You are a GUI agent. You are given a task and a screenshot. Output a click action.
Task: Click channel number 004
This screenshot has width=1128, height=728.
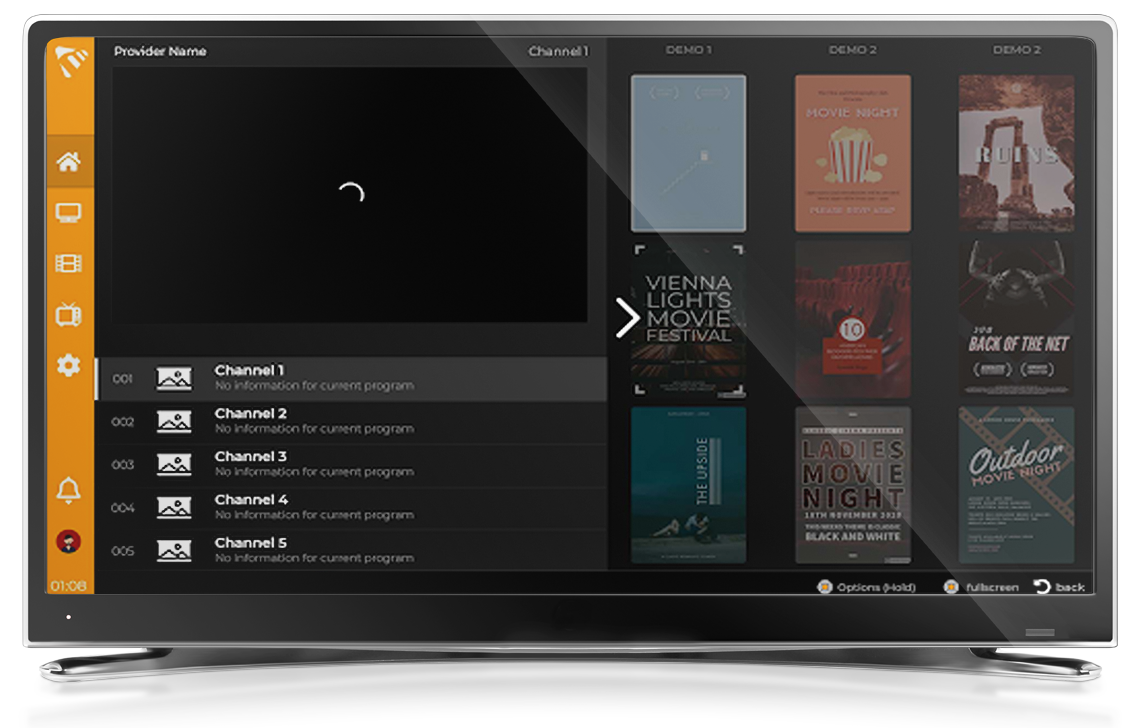click(x=122, y=508)
